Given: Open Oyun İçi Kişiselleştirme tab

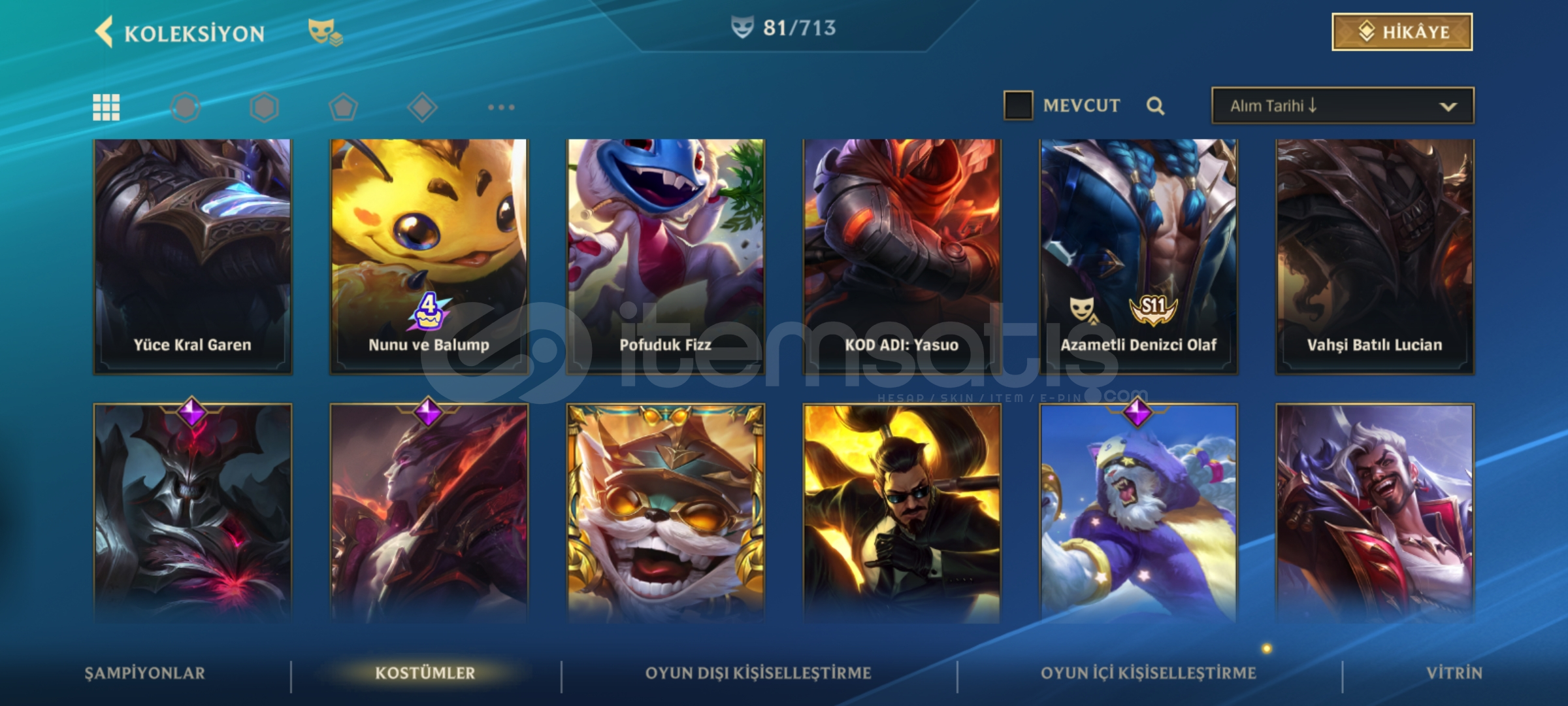Looking at the screenshot, I should point(1149,673).
